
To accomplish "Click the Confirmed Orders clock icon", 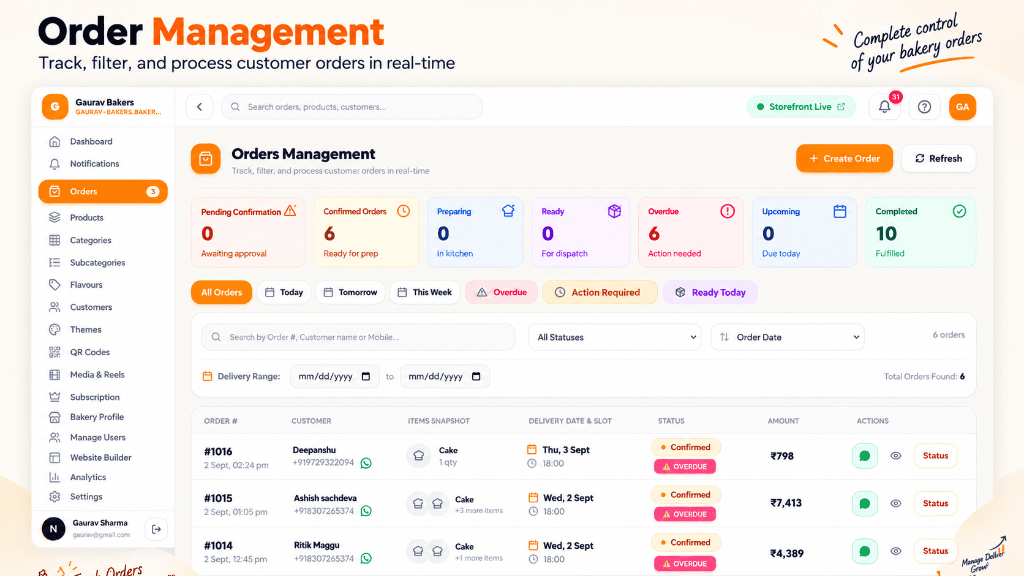I will point(404,211).
